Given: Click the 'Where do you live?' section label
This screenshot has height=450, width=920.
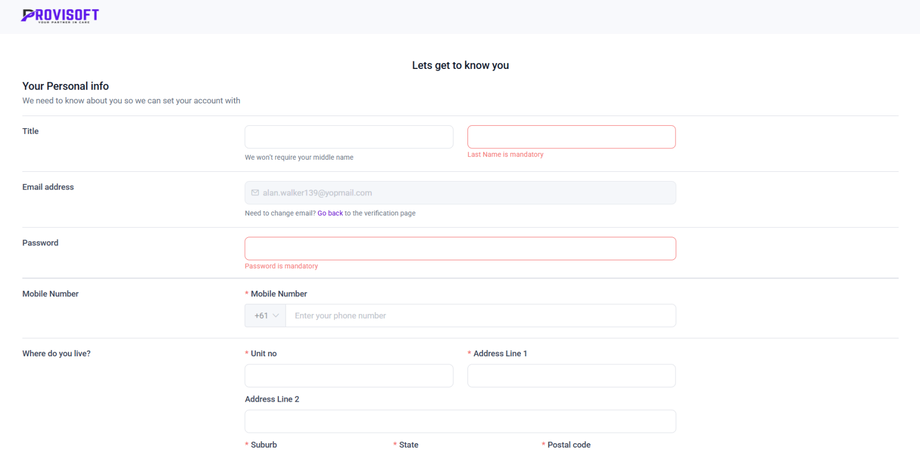Looking at the screenshot, I should [56, 354].
